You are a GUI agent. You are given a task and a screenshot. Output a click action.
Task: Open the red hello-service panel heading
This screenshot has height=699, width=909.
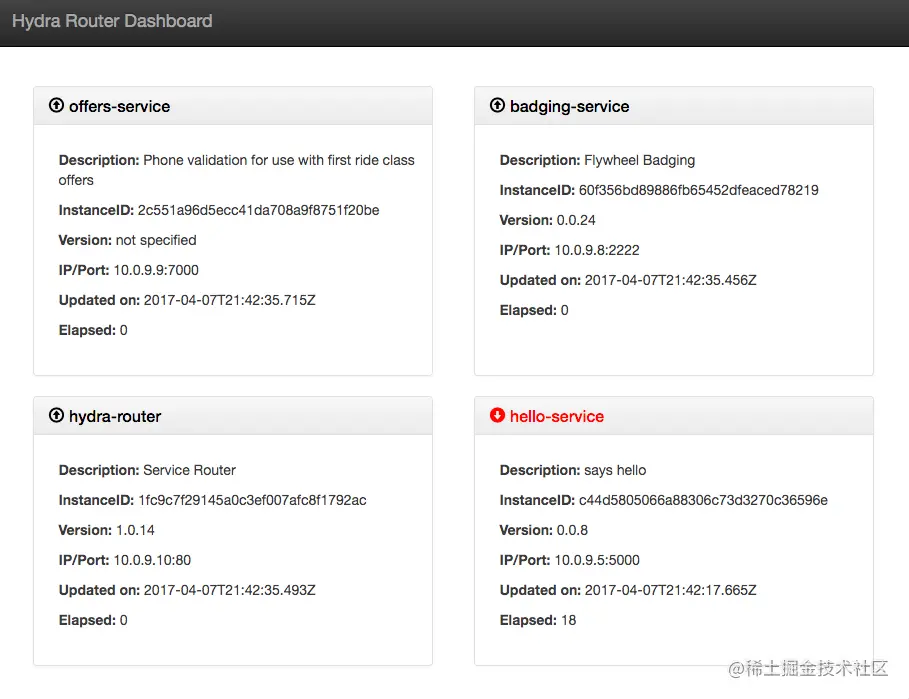point(557,416)
